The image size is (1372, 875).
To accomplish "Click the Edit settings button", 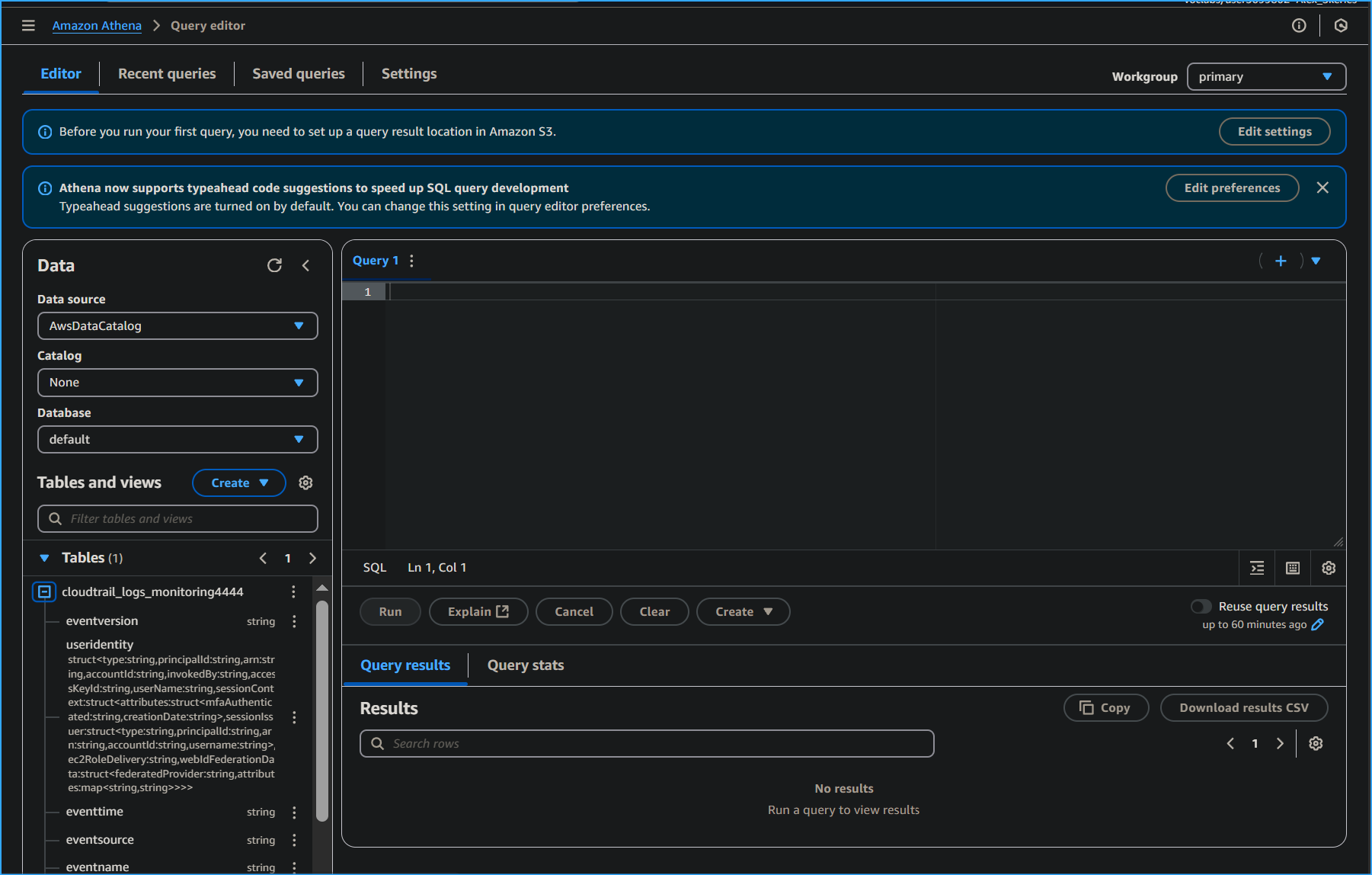I will coord(1274,131).
